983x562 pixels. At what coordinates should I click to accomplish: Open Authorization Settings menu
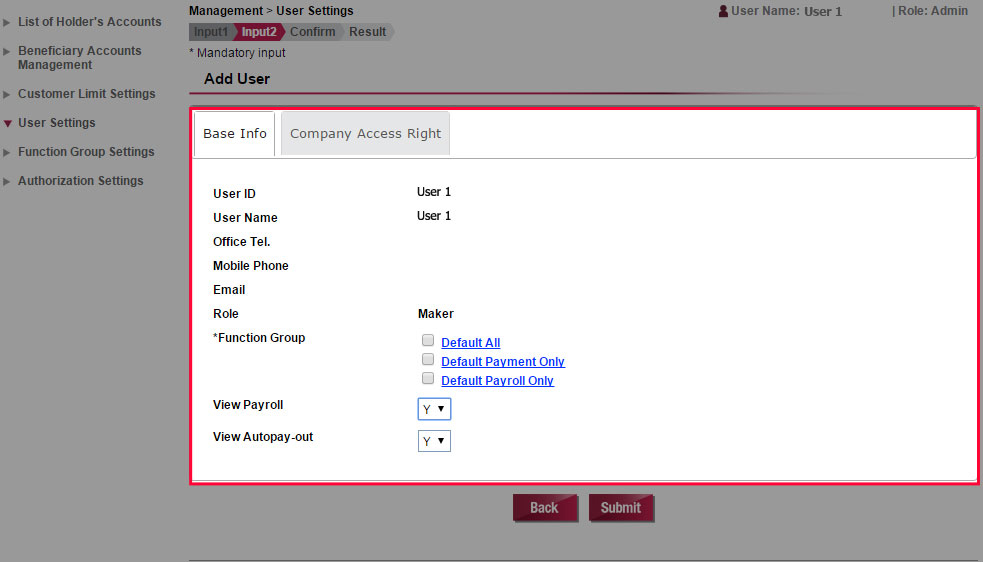point(80,181)
